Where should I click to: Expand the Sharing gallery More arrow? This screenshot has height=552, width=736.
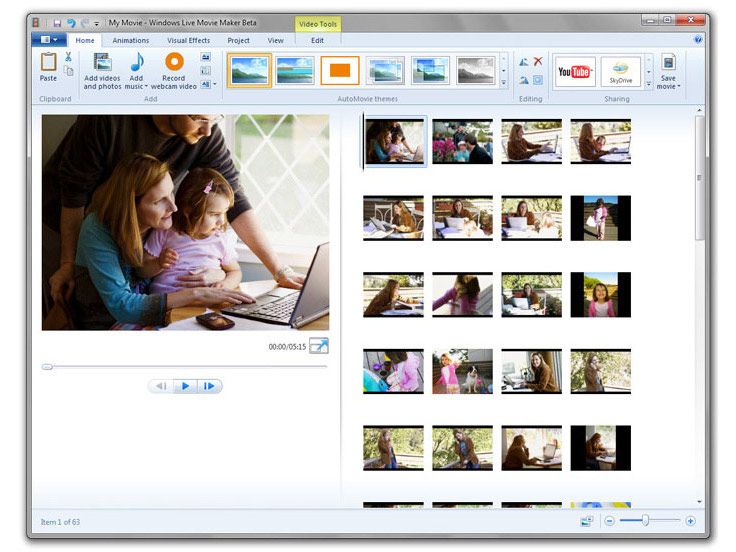[x=649, y=84]
